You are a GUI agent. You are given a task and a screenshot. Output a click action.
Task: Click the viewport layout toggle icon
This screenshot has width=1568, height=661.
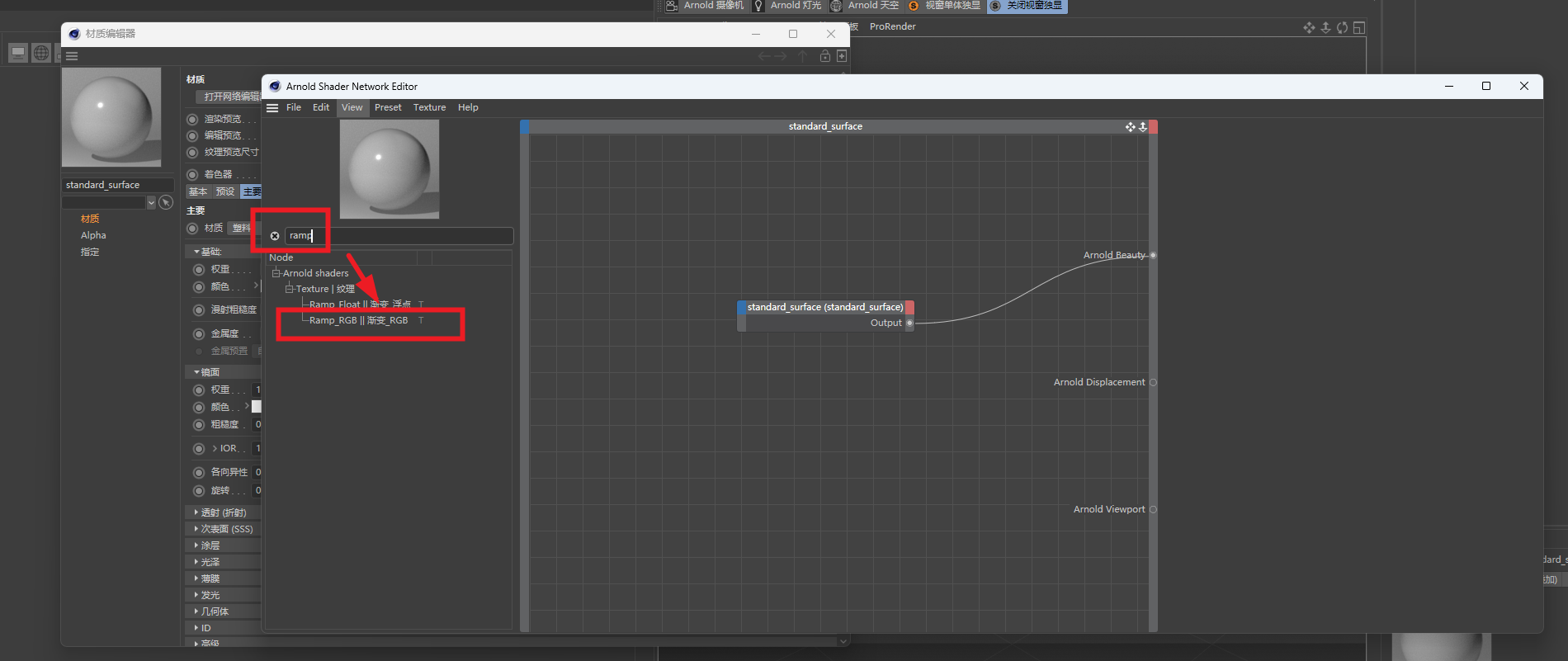pyautogui.click(x=1358, y=27)
